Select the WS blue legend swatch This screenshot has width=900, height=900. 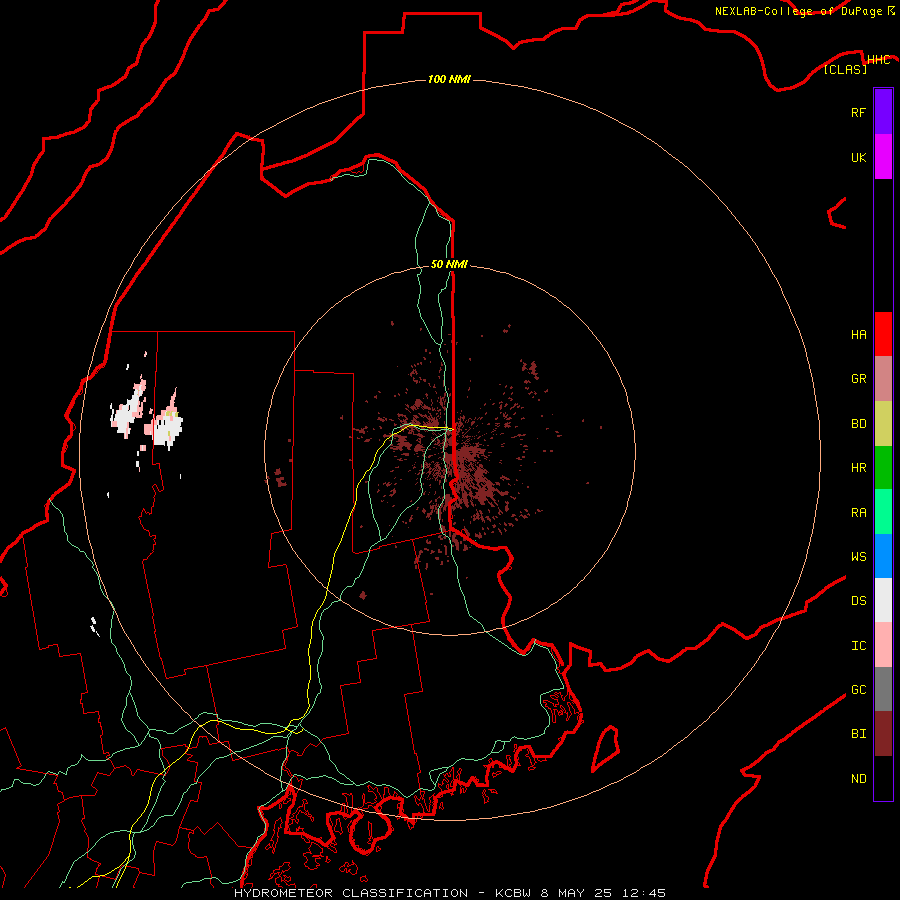883,556
